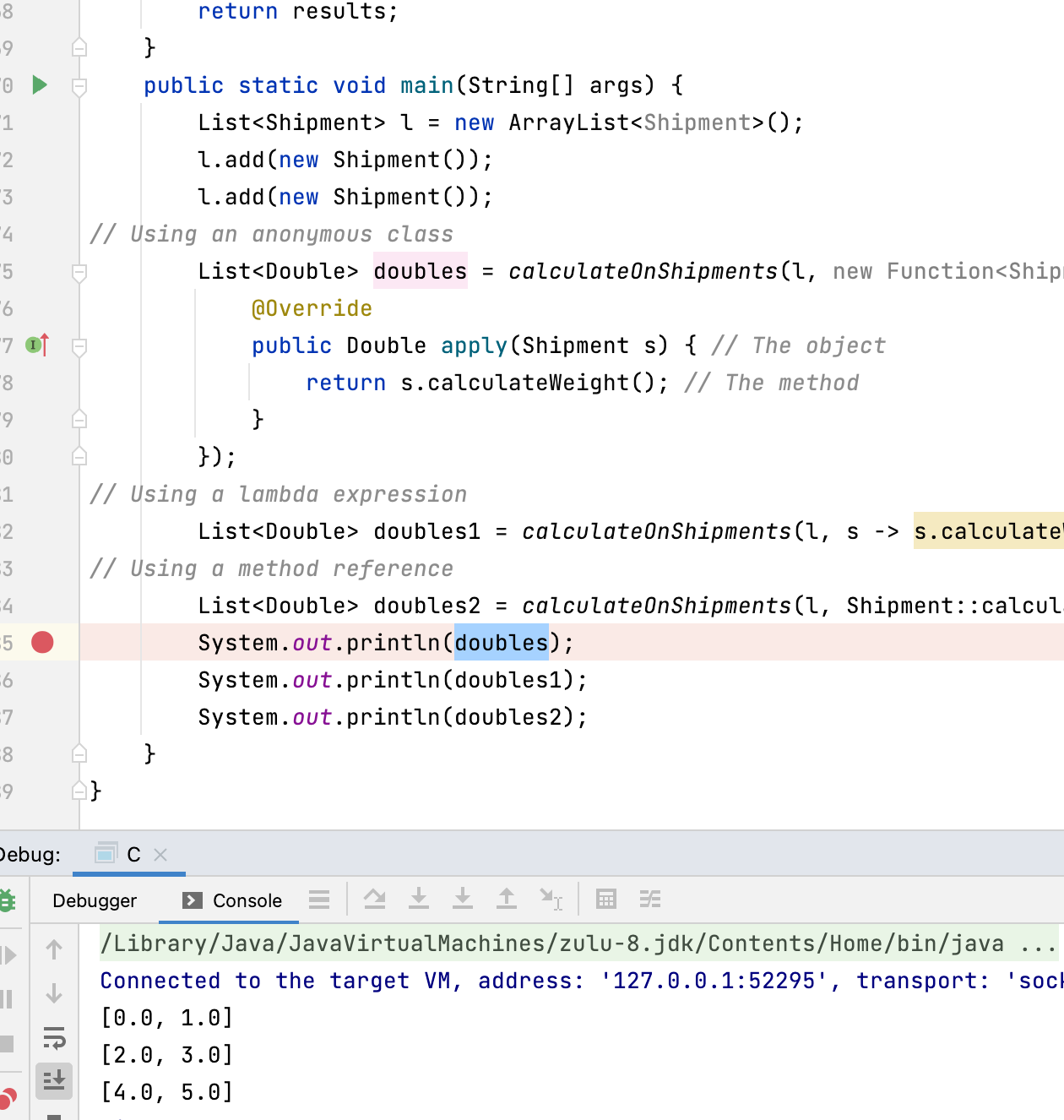Expand the folded java command line in console

[1038, 944]
